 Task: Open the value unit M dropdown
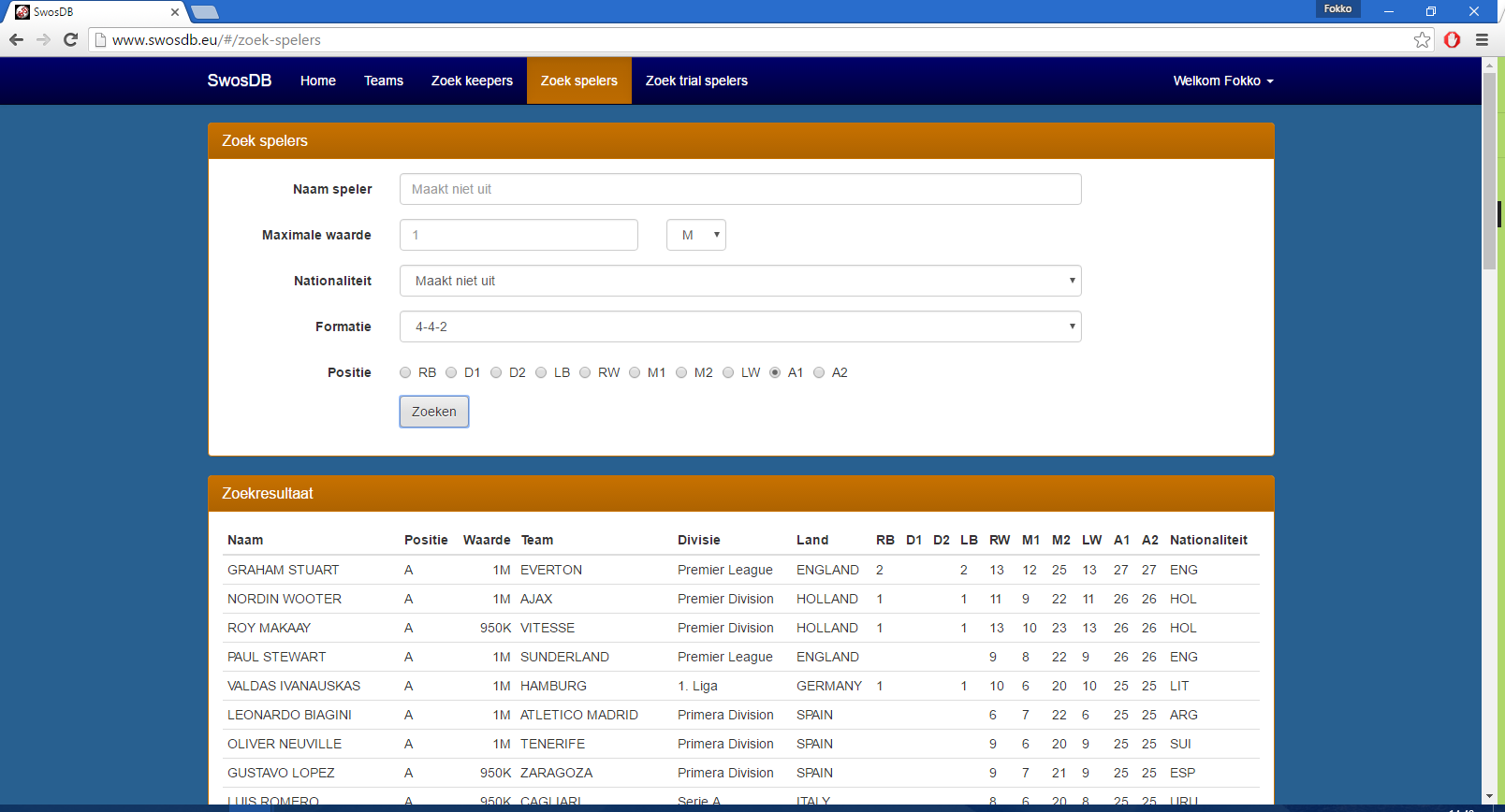tap(695, 235)
